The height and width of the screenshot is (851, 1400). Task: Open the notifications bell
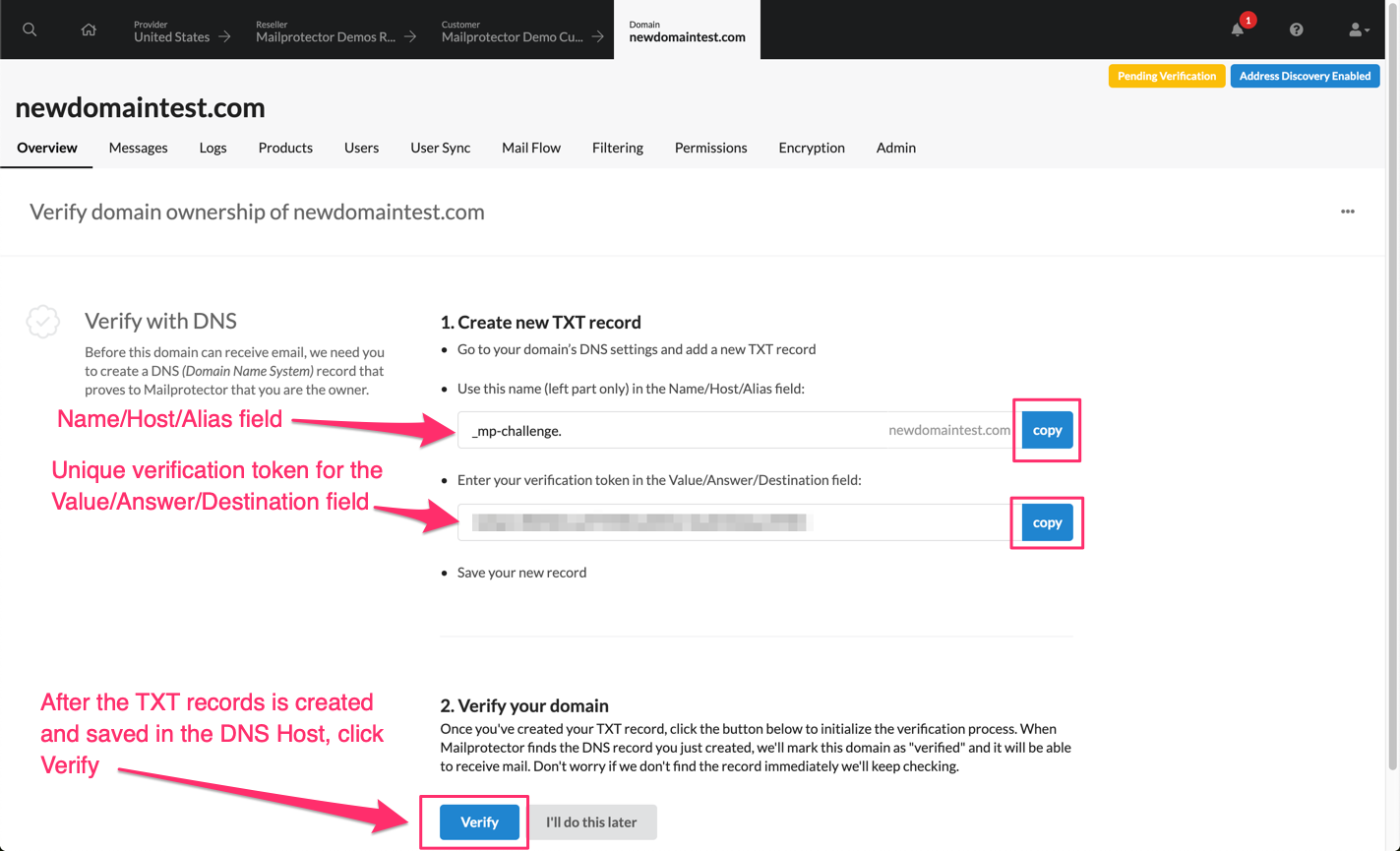[1238, 30]
